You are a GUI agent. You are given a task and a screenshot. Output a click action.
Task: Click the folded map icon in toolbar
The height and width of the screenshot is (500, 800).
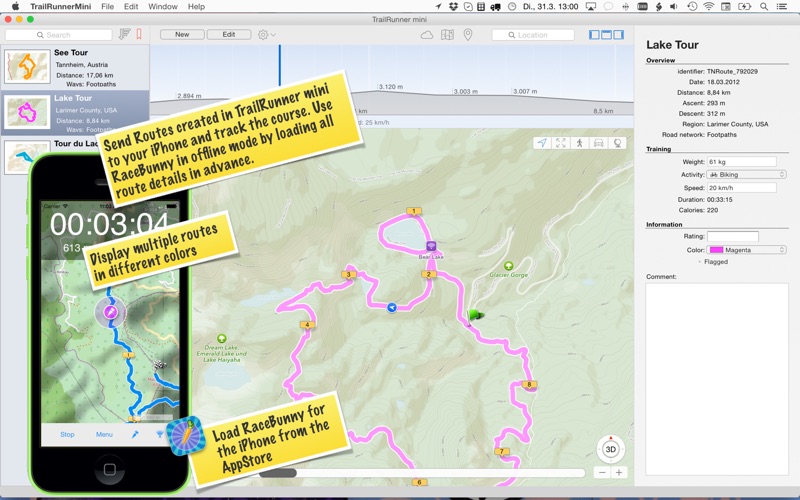[x=447, y=35]
